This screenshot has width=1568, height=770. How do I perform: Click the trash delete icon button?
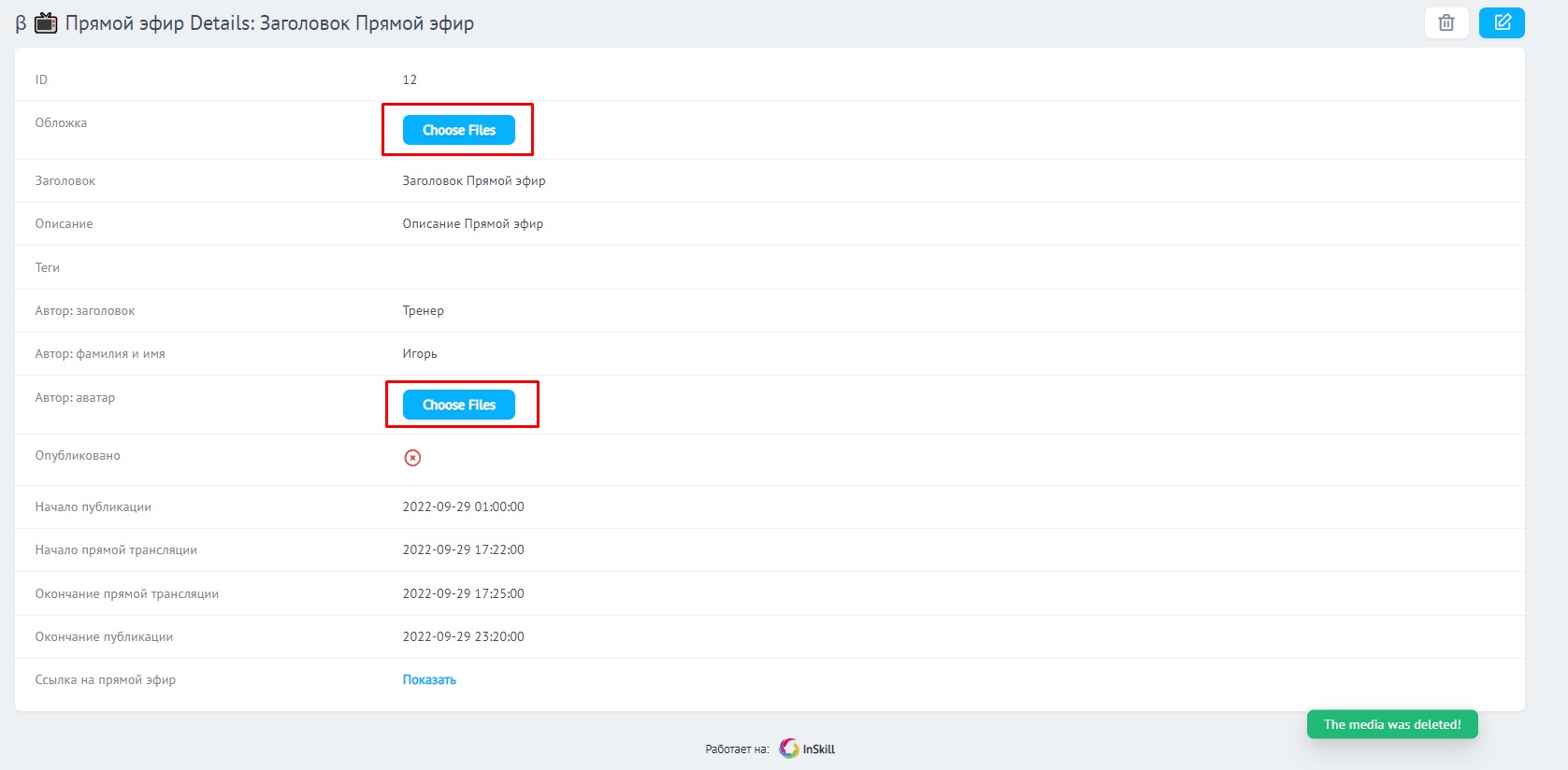(x=1446, y=23)
